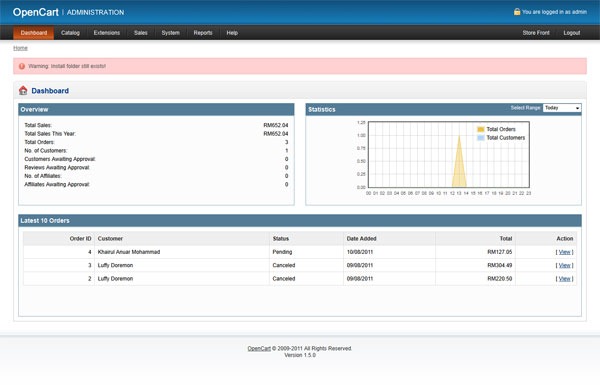Click the install folder warning message
The image size is (600, 385).
(67, 66)
